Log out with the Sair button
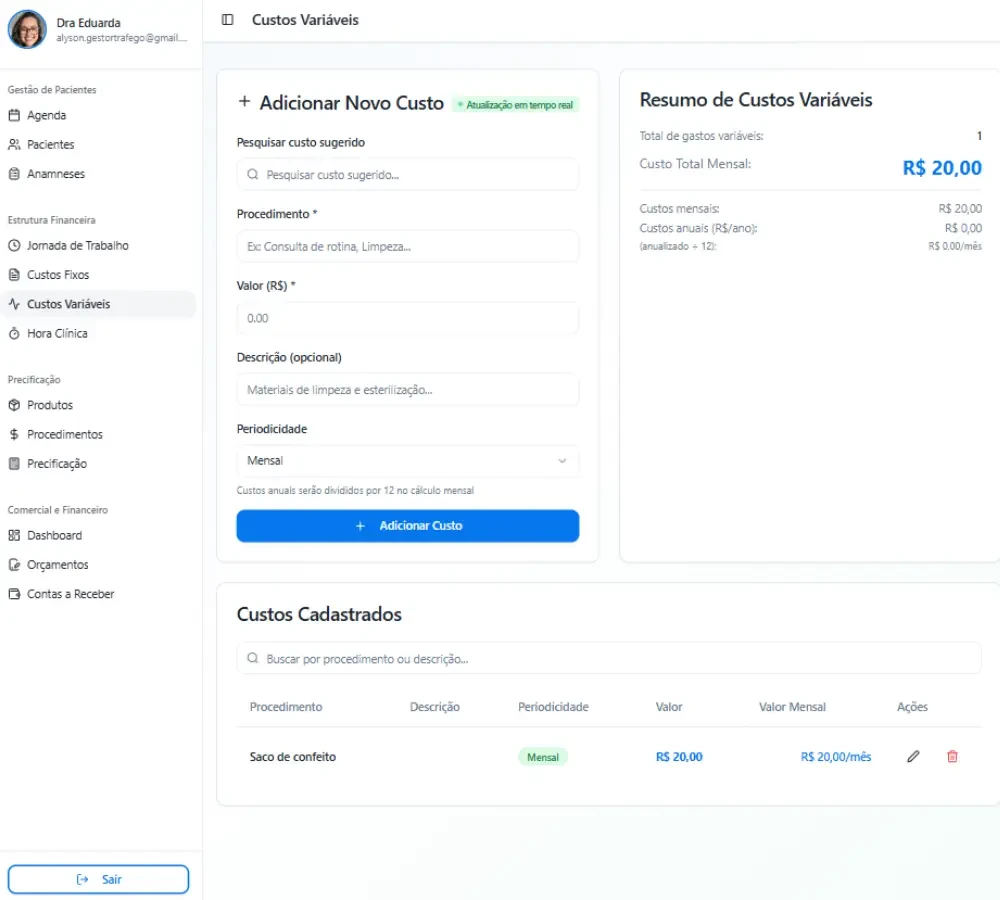 (x=98, y=879)
